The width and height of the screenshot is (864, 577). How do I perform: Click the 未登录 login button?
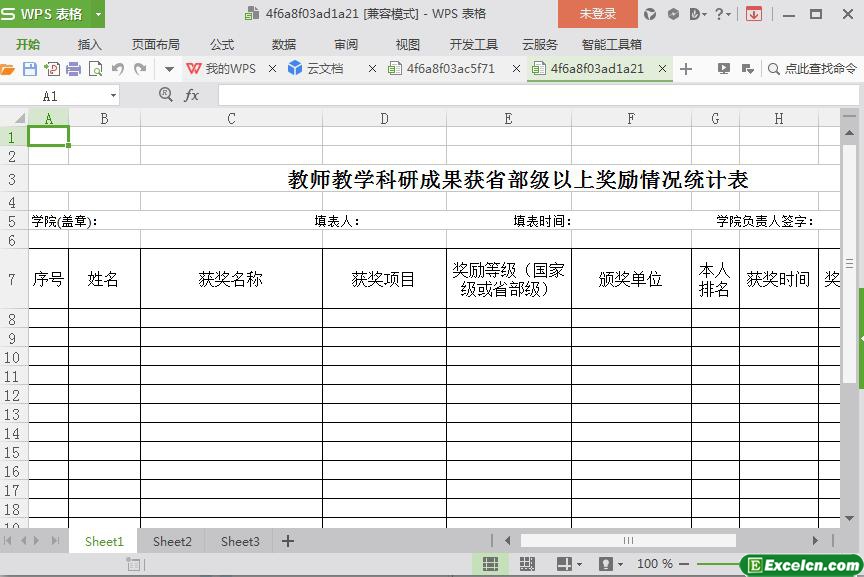pyautogui.click(x=598, y=14)
